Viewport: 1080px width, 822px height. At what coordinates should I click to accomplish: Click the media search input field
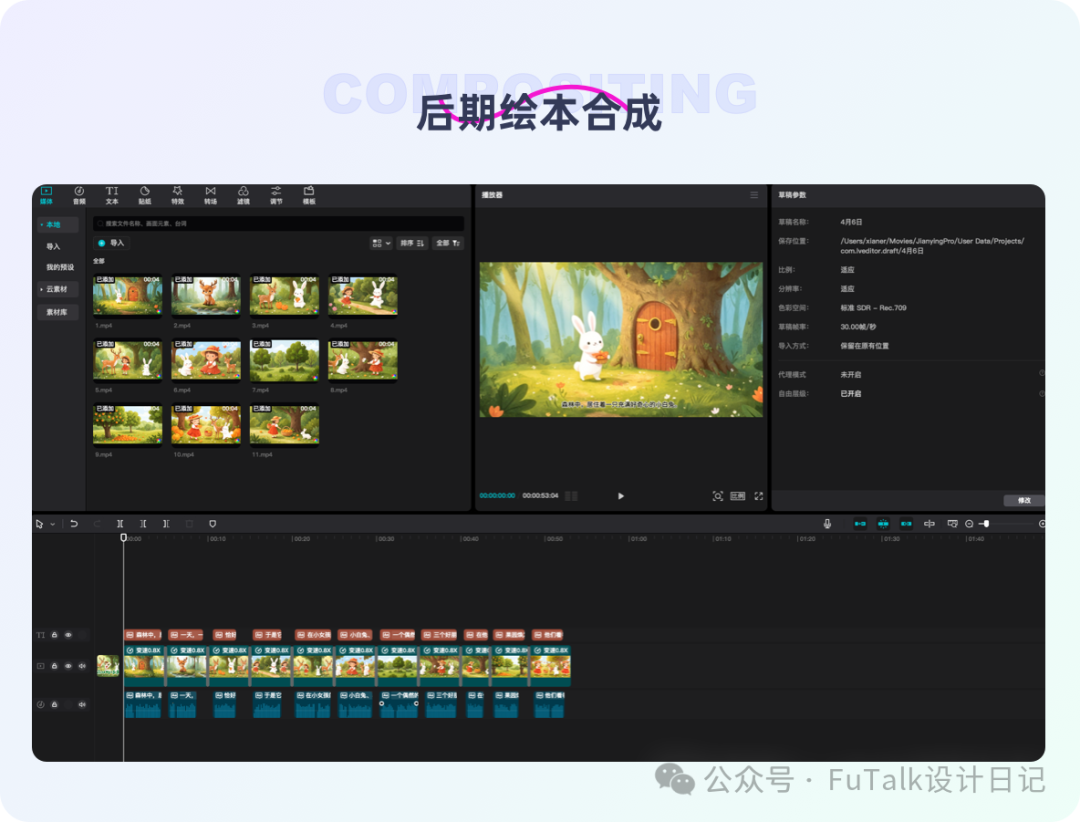tap(278, 223)
